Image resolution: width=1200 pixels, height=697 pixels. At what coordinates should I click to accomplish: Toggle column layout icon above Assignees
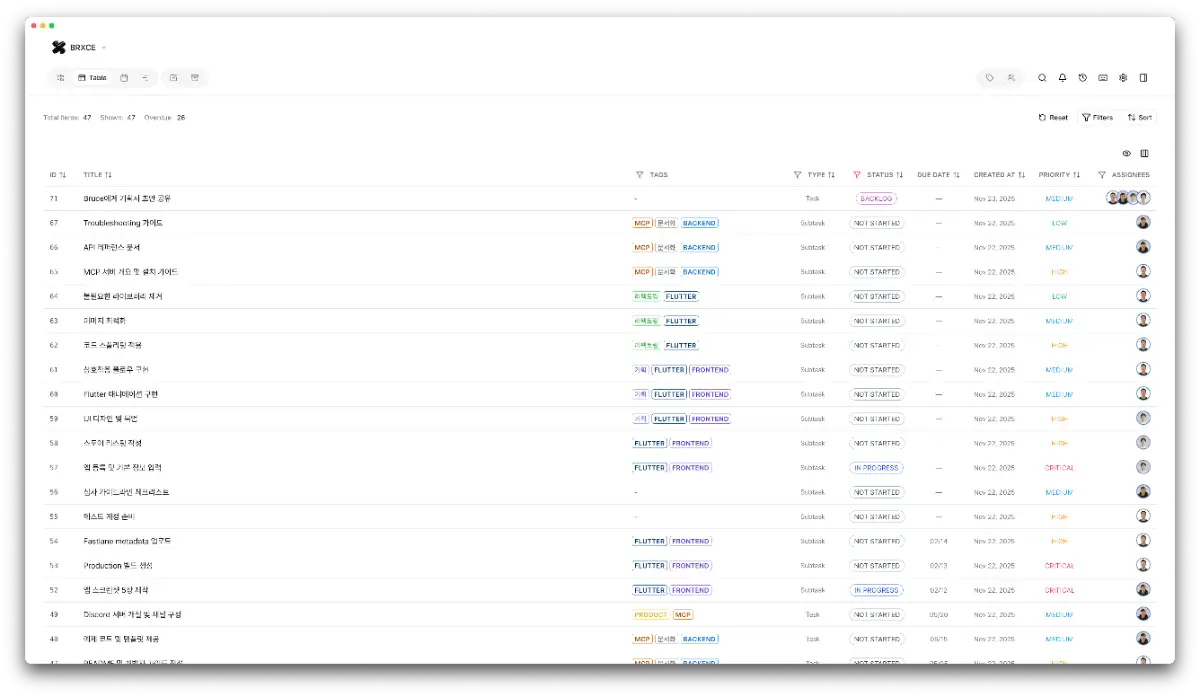(1145, 154)
